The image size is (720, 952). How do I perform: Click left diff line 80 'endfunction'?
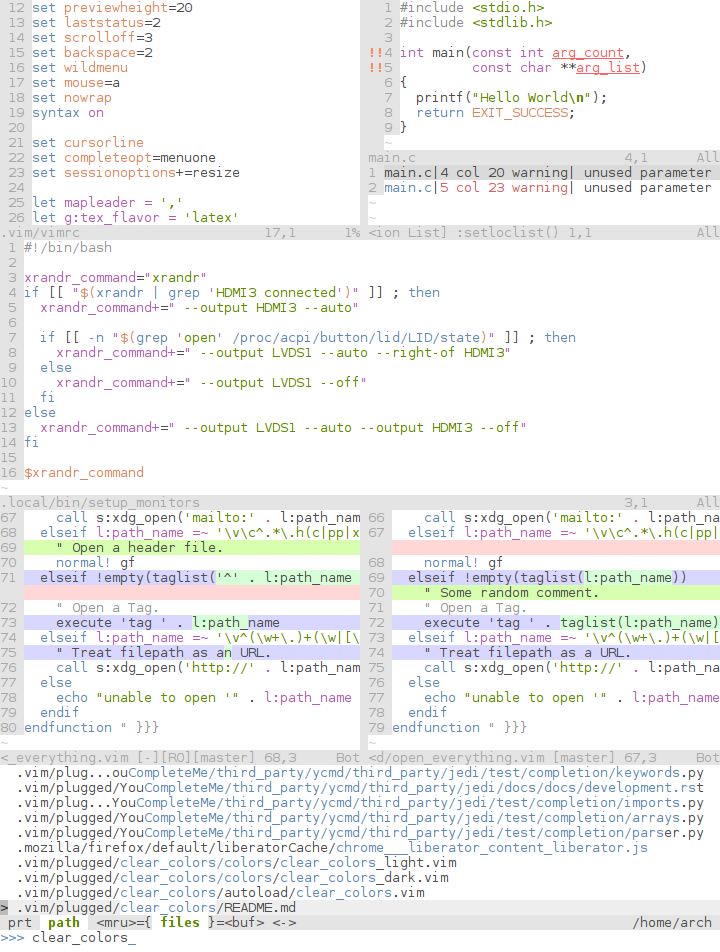pos(92,727)
